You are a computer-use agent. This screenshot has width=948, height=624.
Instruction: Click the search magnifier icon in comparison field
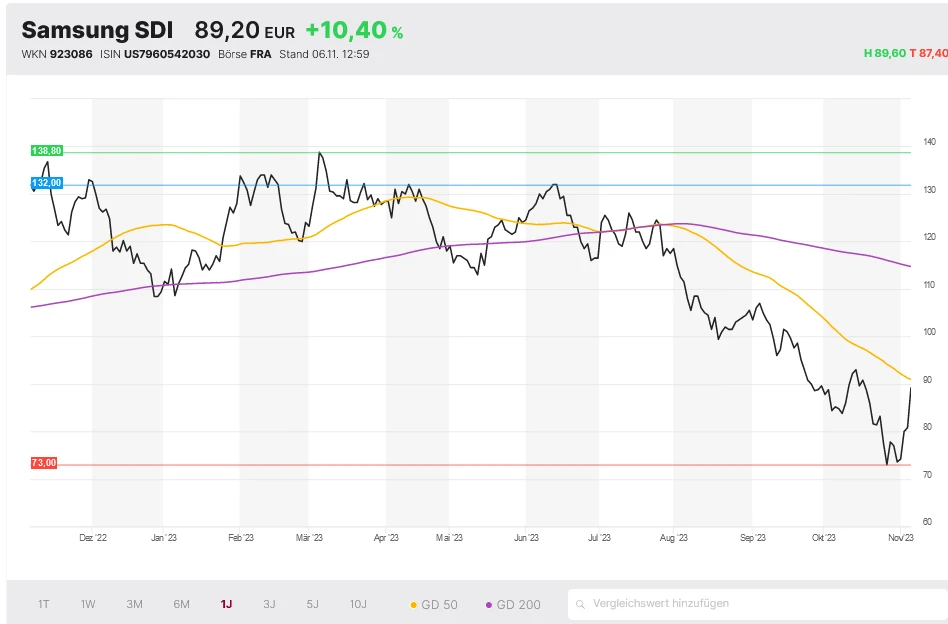point(580,604)
